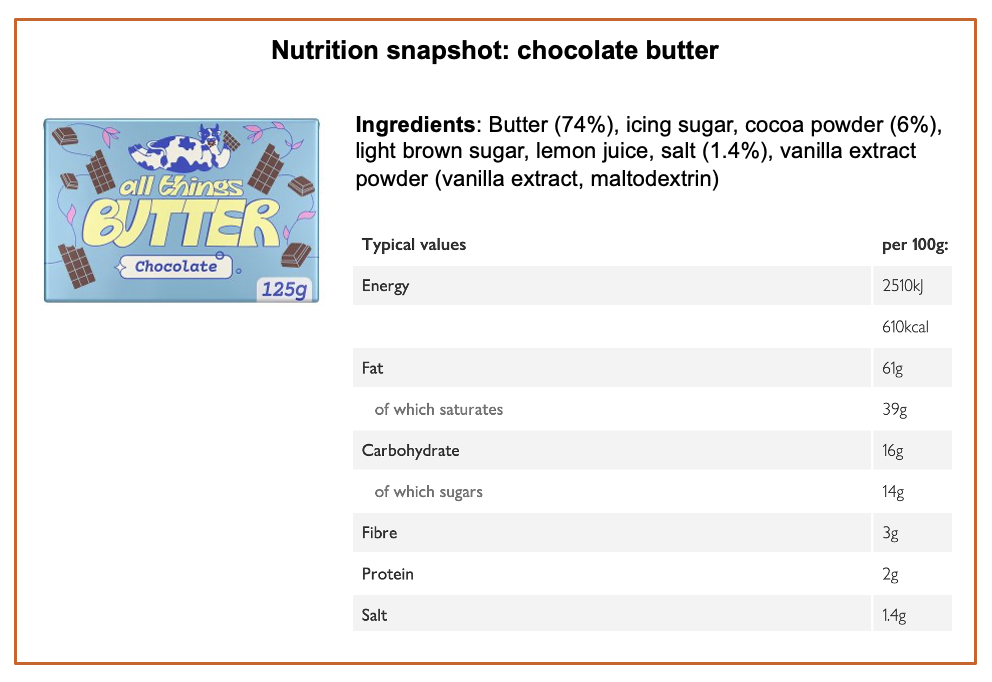992x682 pixels.
Task: Click the 1.4g salt value
Action: pos(894,615)
